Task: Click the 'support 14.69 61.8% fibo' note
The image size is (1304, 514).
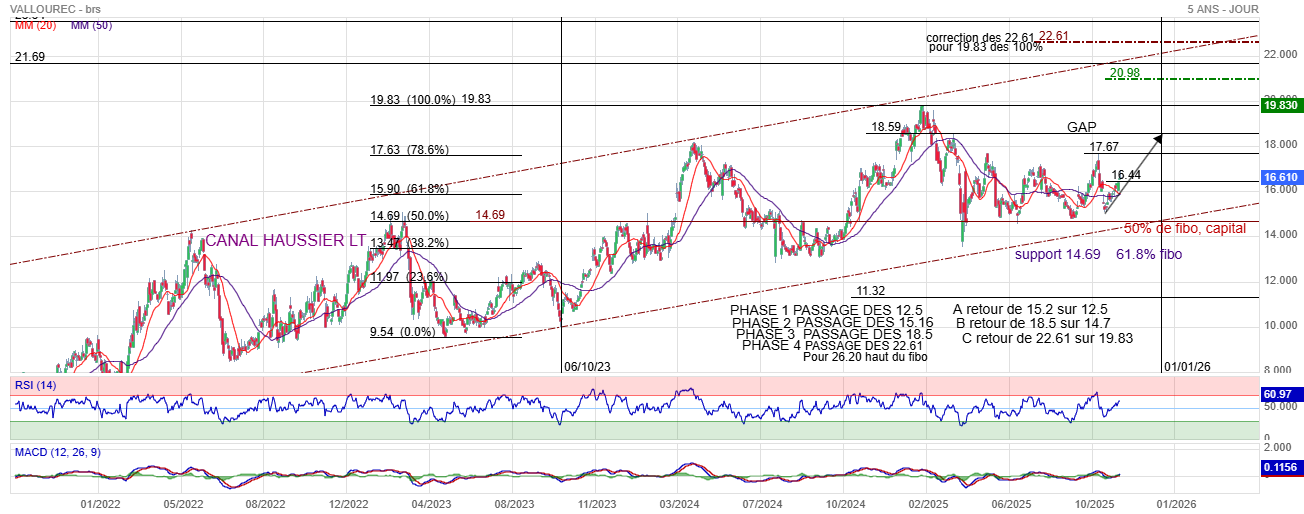Action: (x=1098, y=255)
